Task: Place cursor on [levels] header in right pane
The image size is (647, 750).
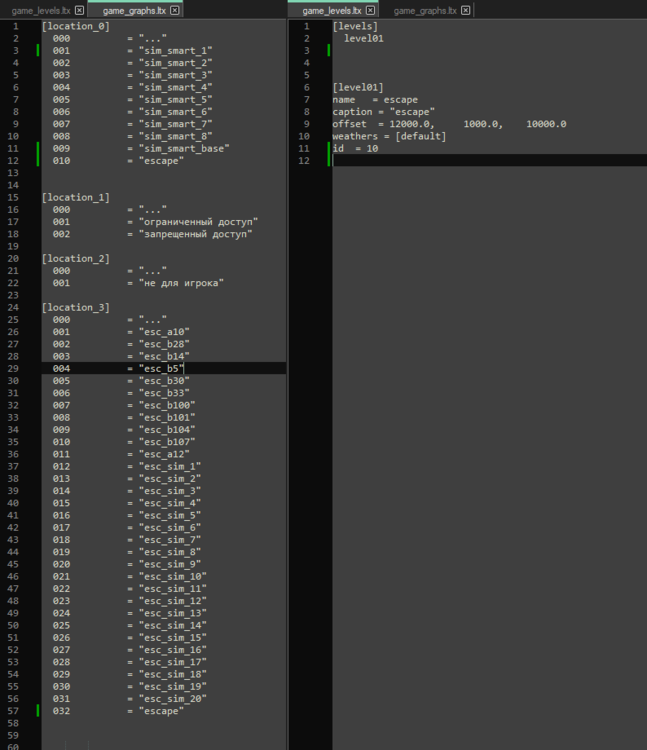Action: 355,26
